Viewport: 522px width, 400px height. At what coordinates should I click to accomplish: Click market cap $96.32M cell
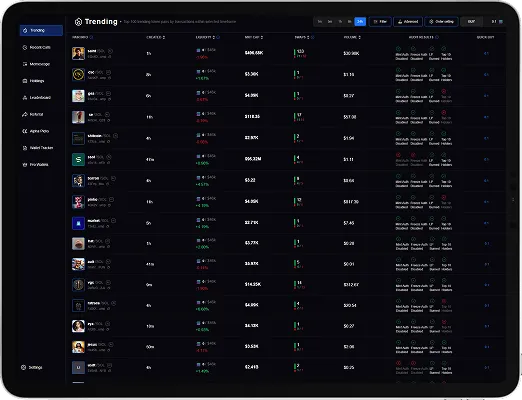pyautogui.click(x=253, y=159)
